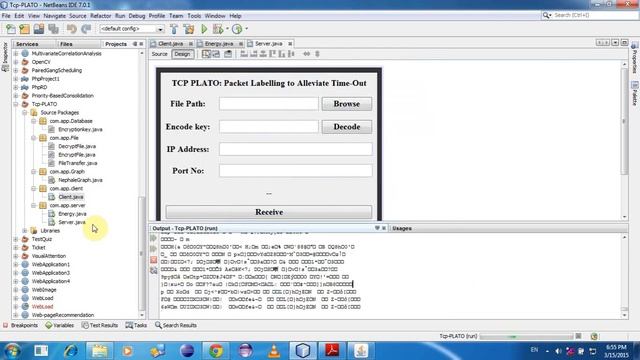Click the Save All toolbar icon
The image size is (640, 360).
53,29
